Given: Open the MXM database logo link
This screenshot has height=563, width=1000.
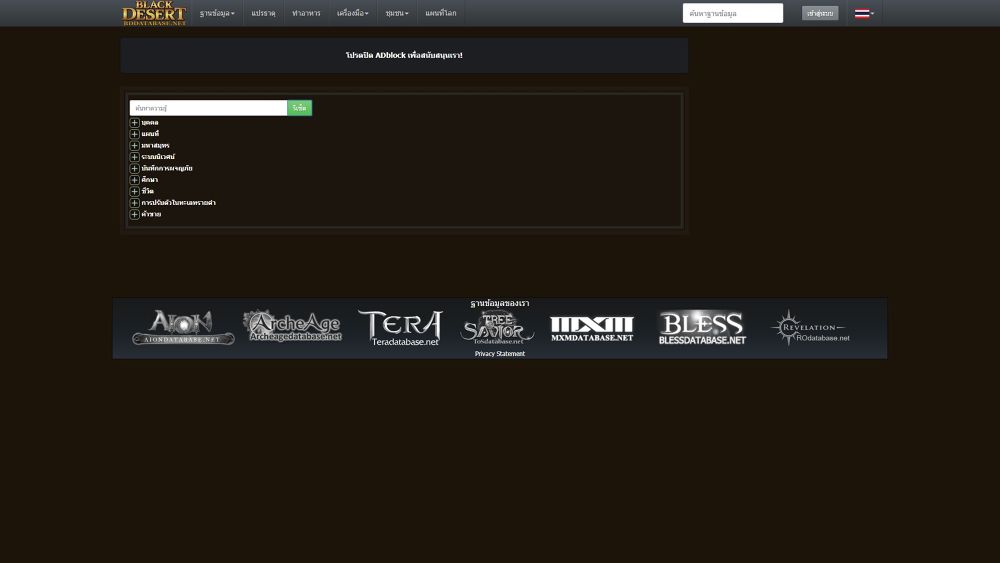Looking at the screenshot, I should (x=592, y=328).
